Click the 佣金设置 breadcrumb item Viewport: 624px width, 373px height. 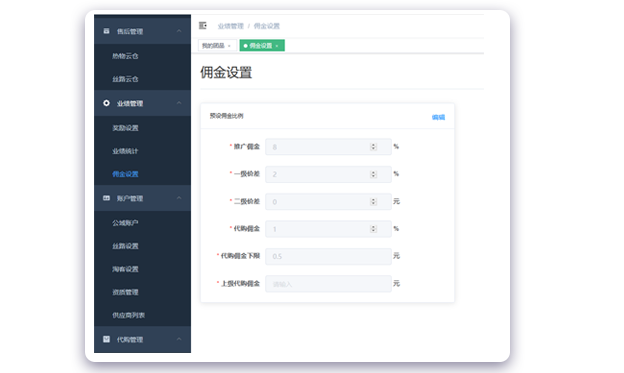tap(267, 26)
